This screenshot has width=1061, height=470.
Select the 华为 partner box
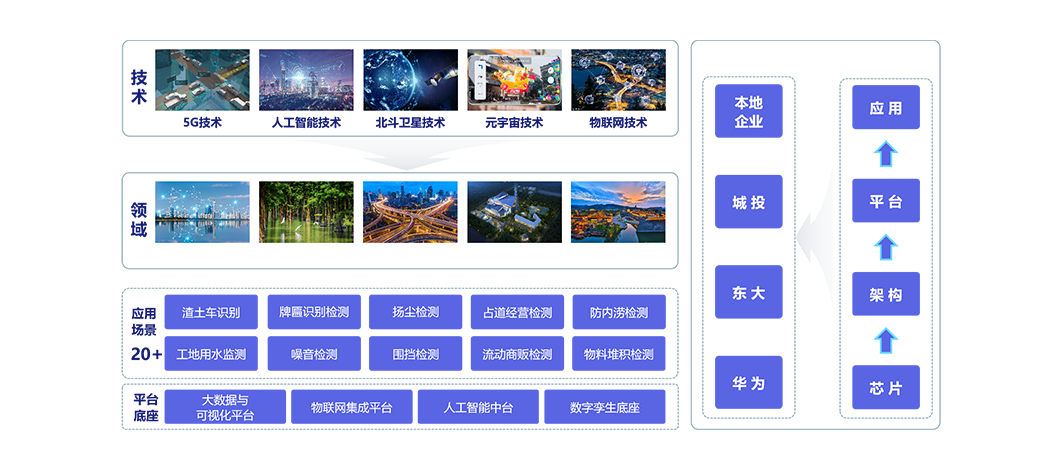748,383
